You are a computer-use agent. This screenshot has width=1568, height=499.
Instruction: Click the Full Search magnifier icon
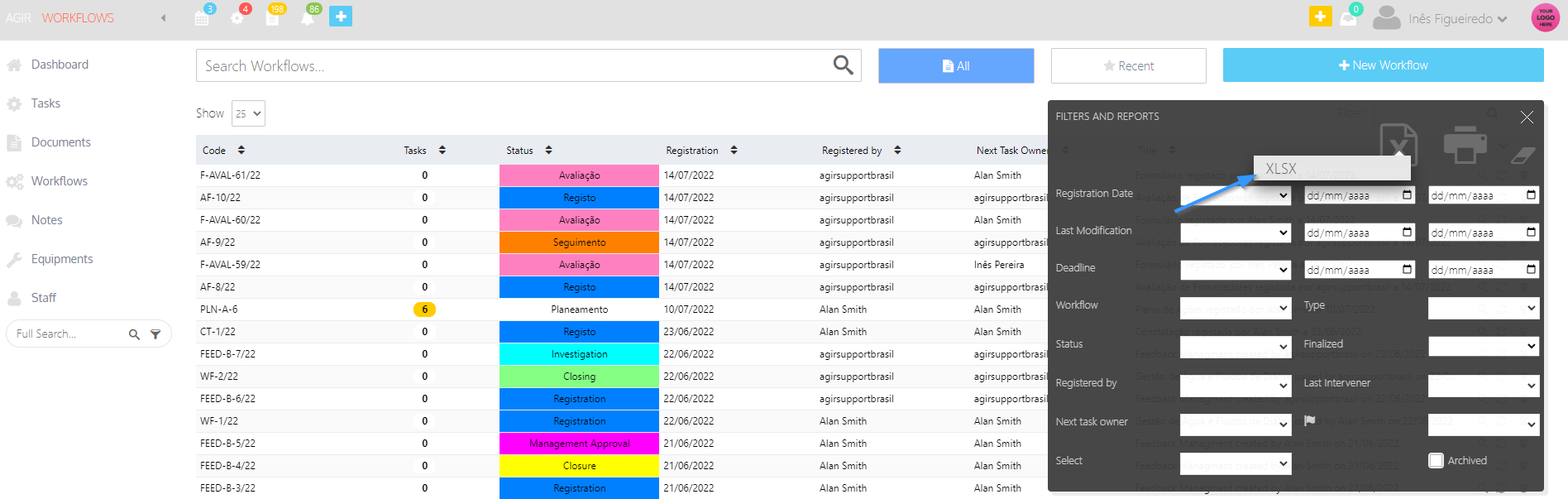pos(134,334)
